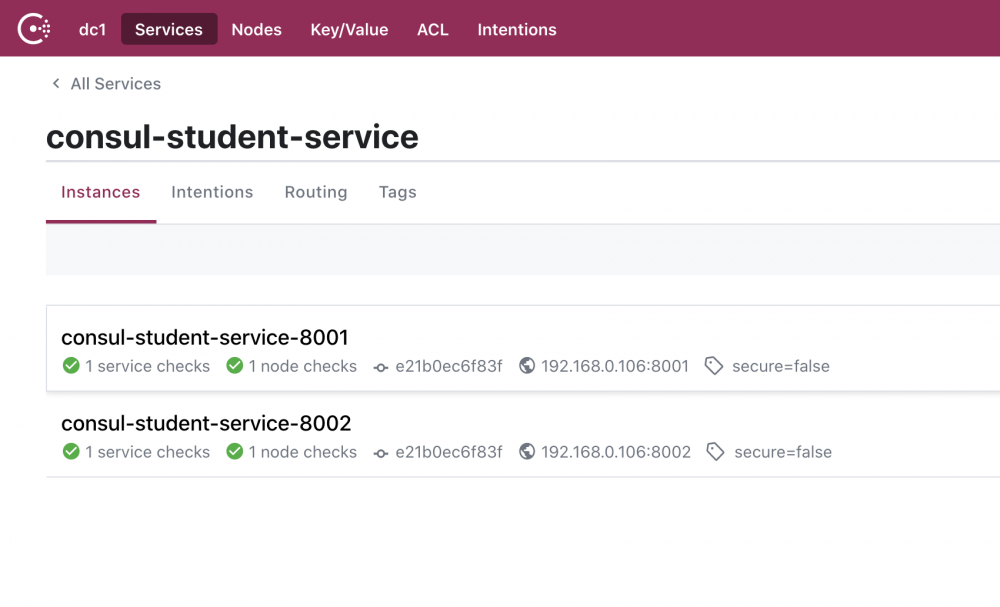Open the Key/Value section
This screenshot has height=607, width=1000.
point(349,29)
